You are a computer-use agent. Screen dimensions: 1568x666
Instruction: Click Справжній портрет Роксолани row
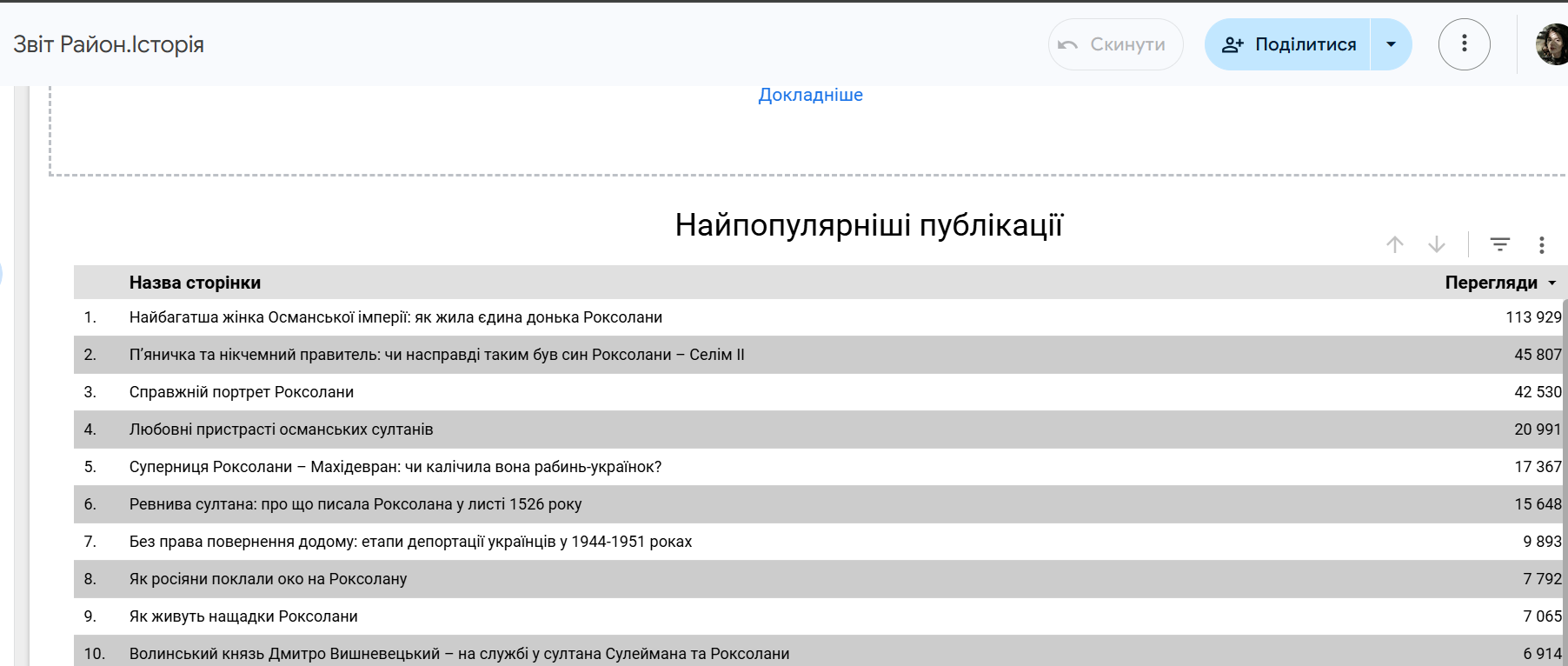242,392
